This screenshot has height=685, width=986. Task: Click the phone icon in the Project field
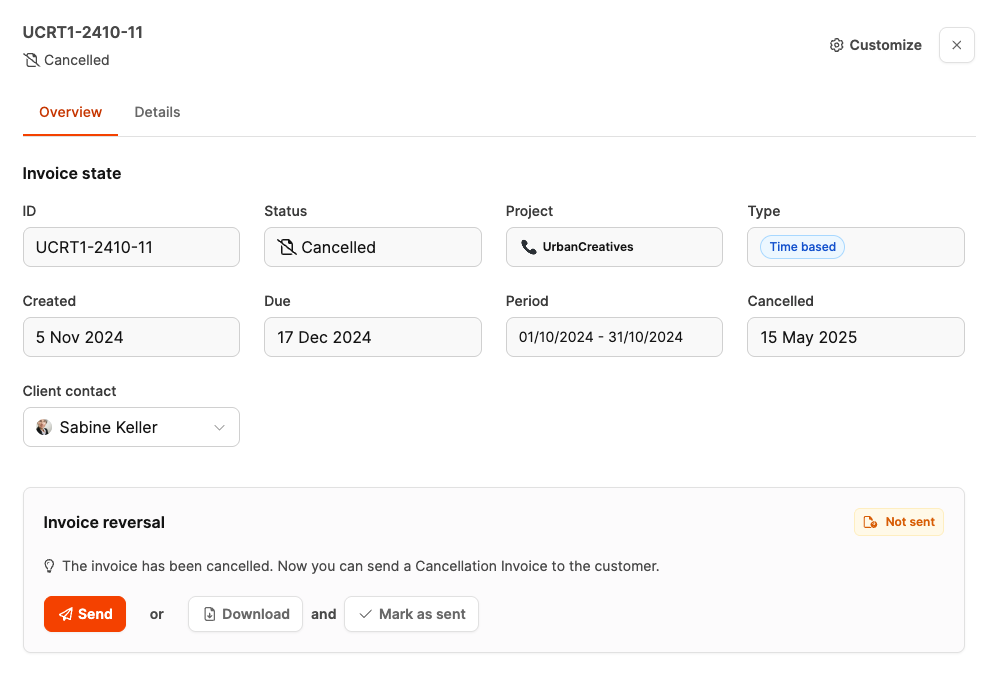(528, 247)
